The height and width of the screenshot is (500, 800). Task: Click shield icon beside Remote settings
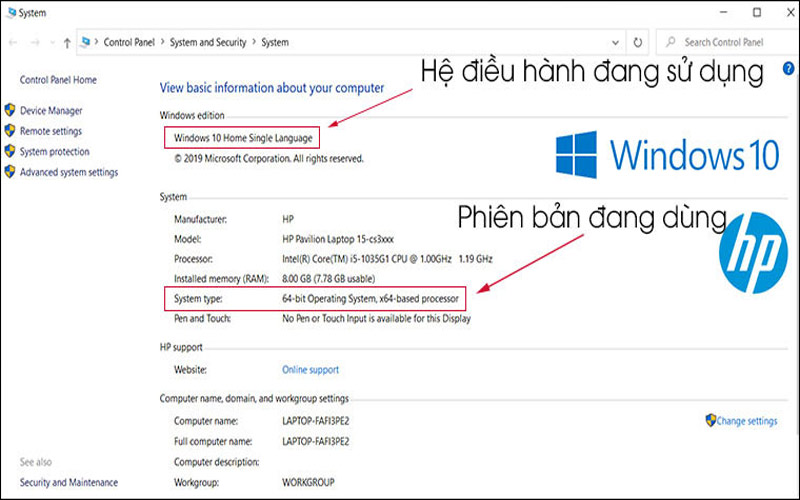(x=10, y=131)
